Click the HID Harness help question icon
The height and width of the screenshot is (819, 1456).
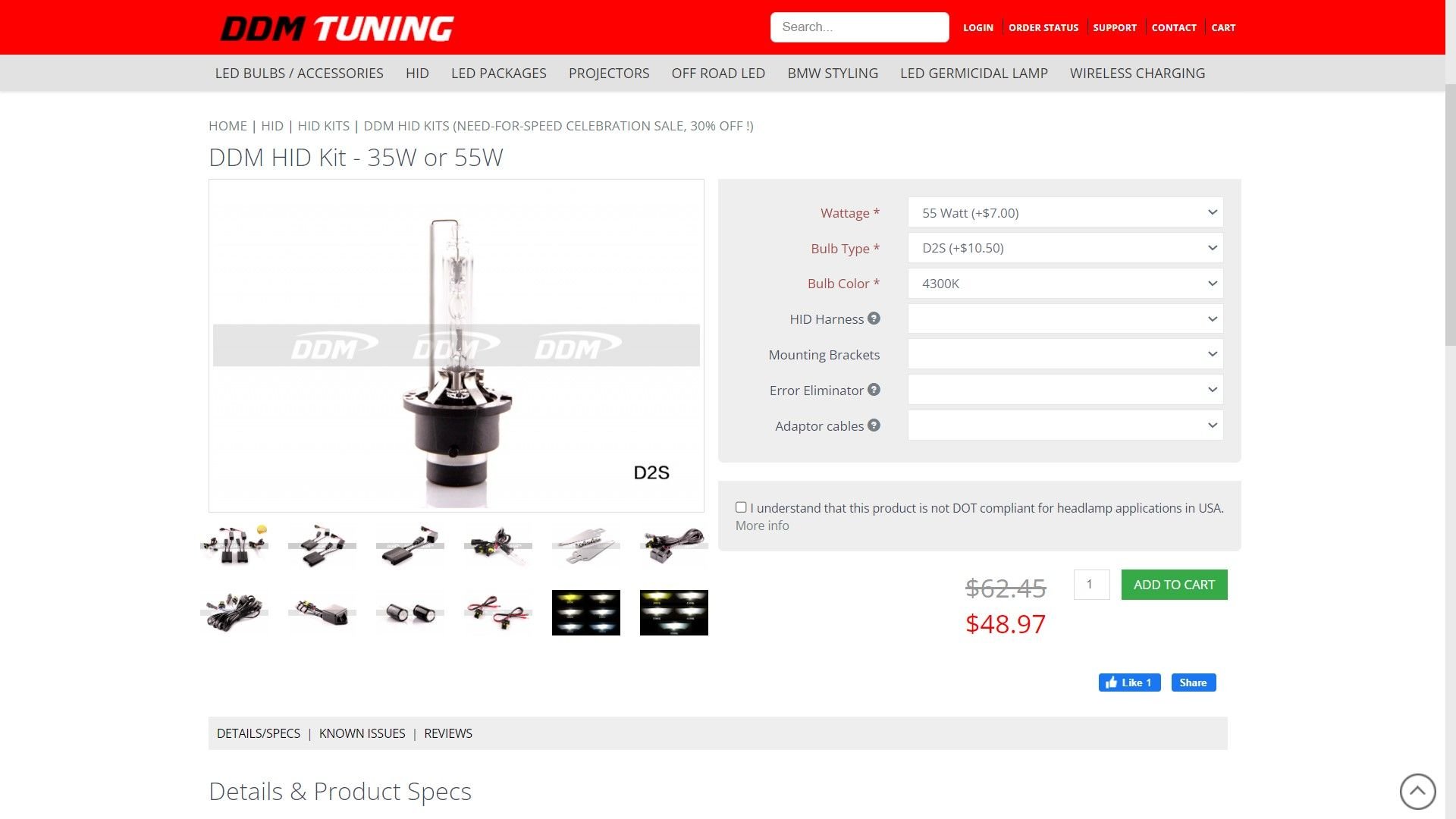tap(874, 318)
